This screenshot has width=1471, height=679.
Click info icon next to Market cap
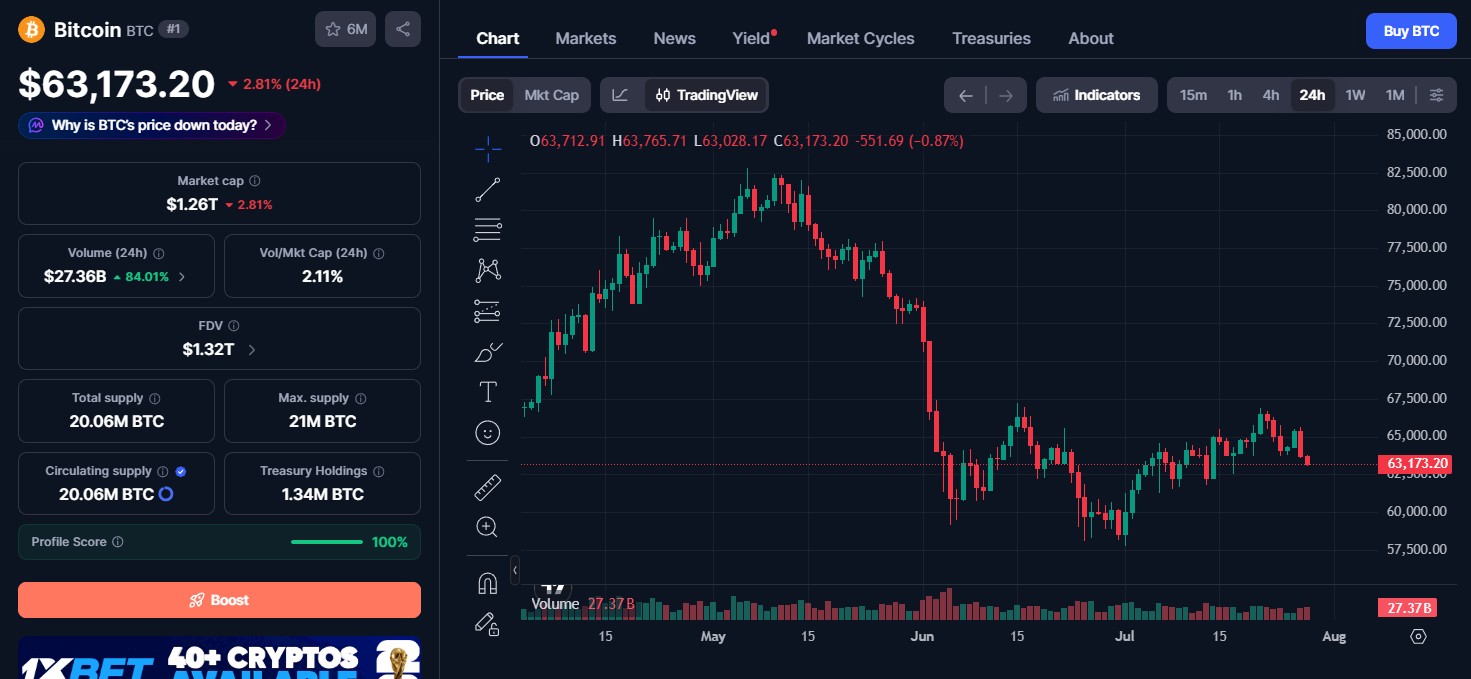(x=255, y=181)
